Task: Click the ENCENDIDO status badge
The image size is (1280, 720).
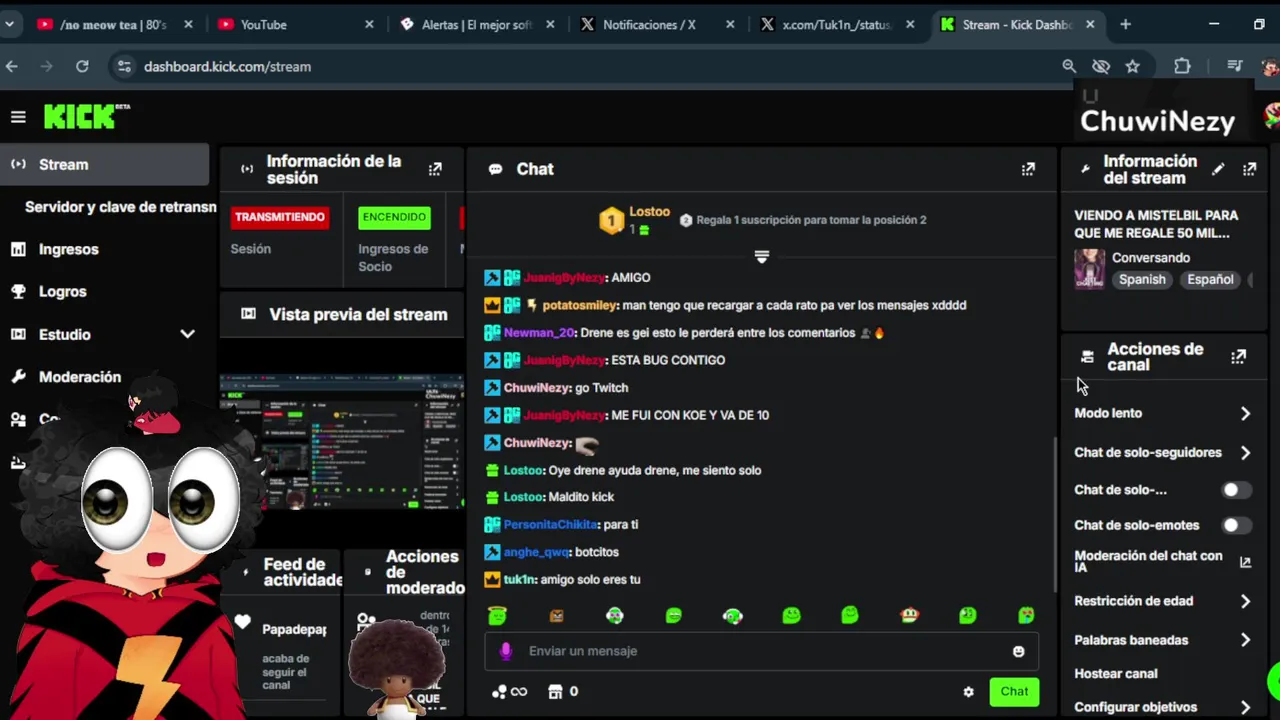Action: pos(394,217)
